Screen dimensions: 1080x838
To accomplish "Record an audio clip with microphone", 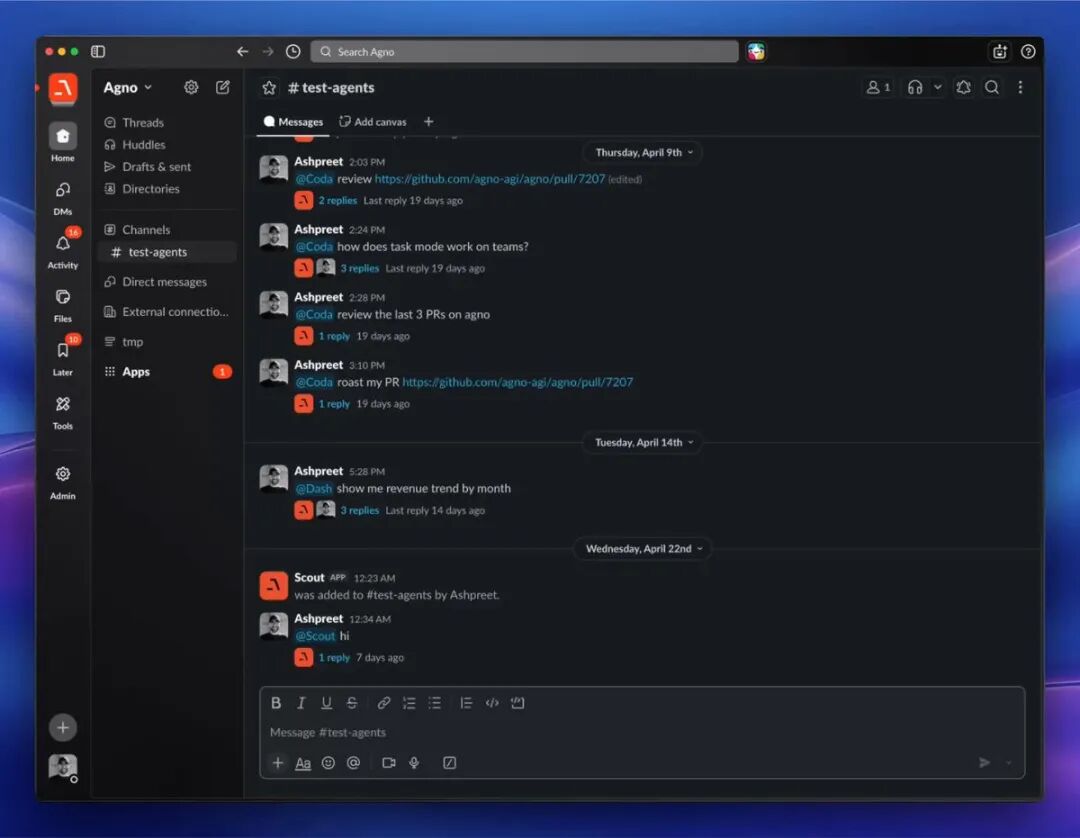I will coord(414,763).
